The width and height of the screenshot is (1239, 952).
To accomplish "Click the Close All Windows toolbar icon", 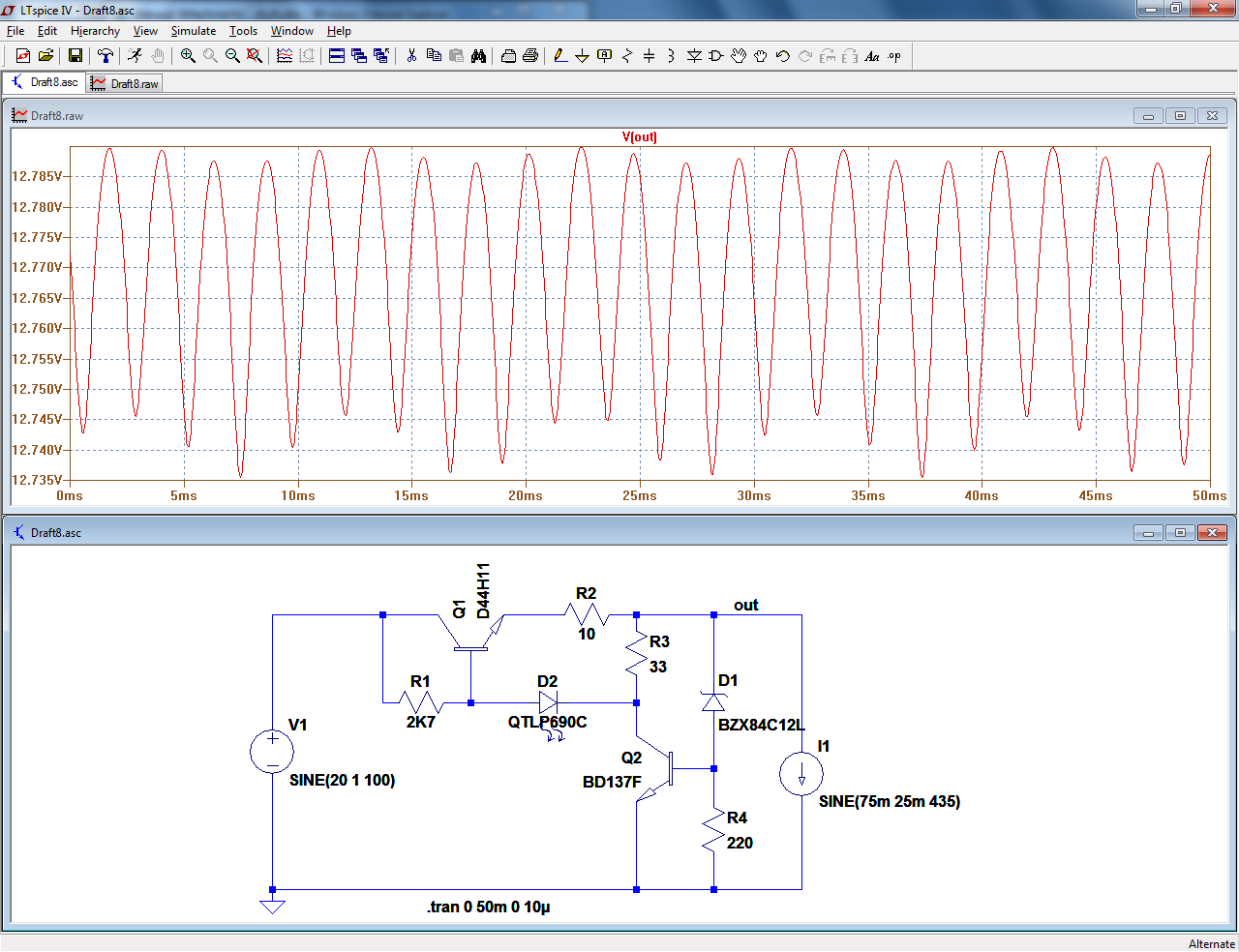I will pyautogui.click(x=381, y=56).
